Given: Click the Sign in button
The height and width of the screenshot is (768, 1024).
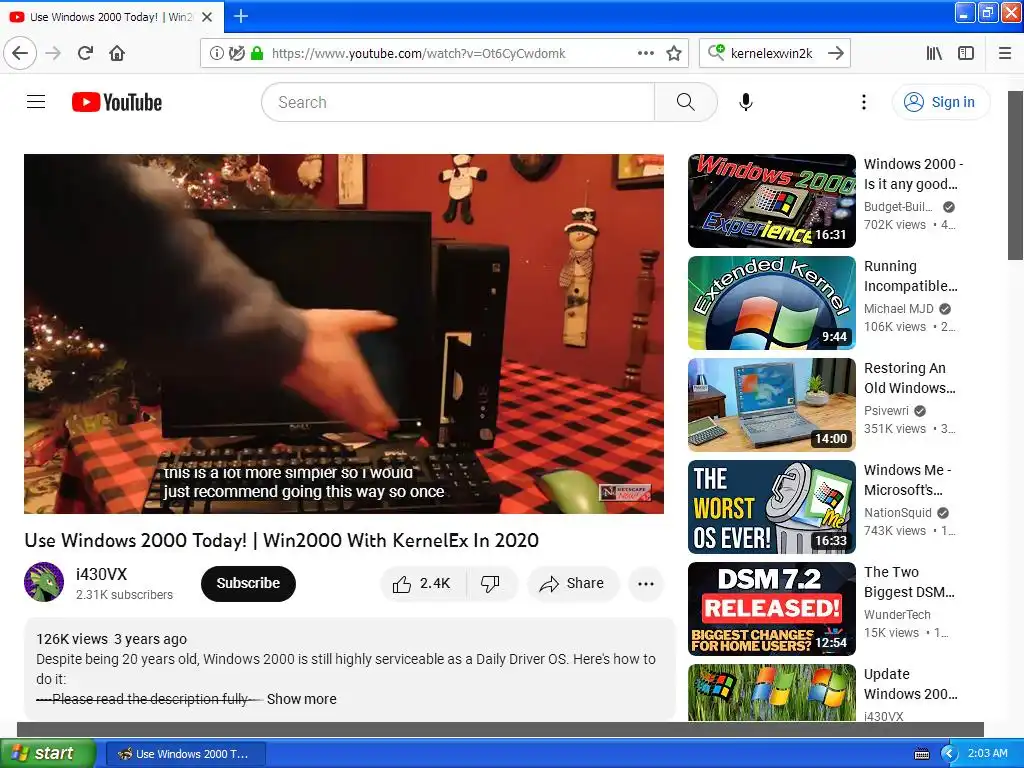Looking at the screenshot, I should [x=941, y=102].
